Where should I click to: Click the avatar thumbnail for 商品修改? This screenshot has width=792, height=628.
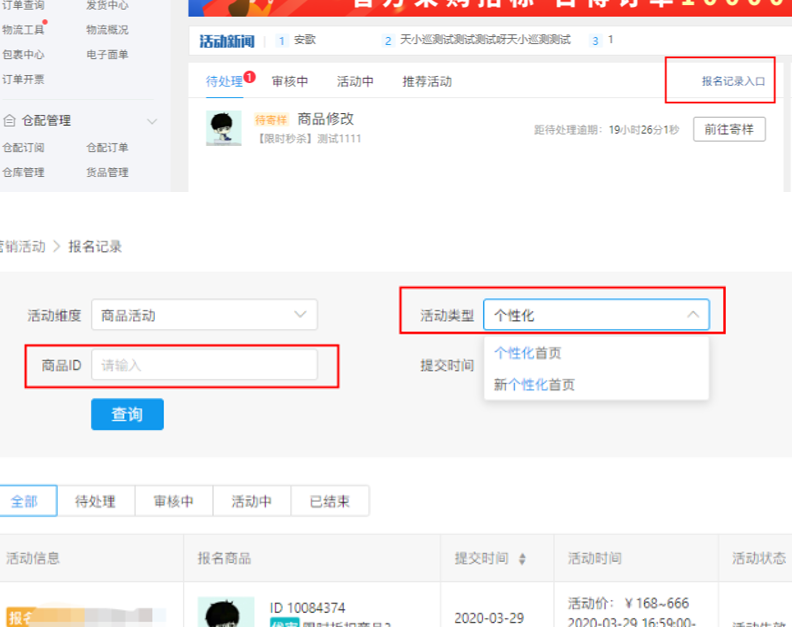223,128
